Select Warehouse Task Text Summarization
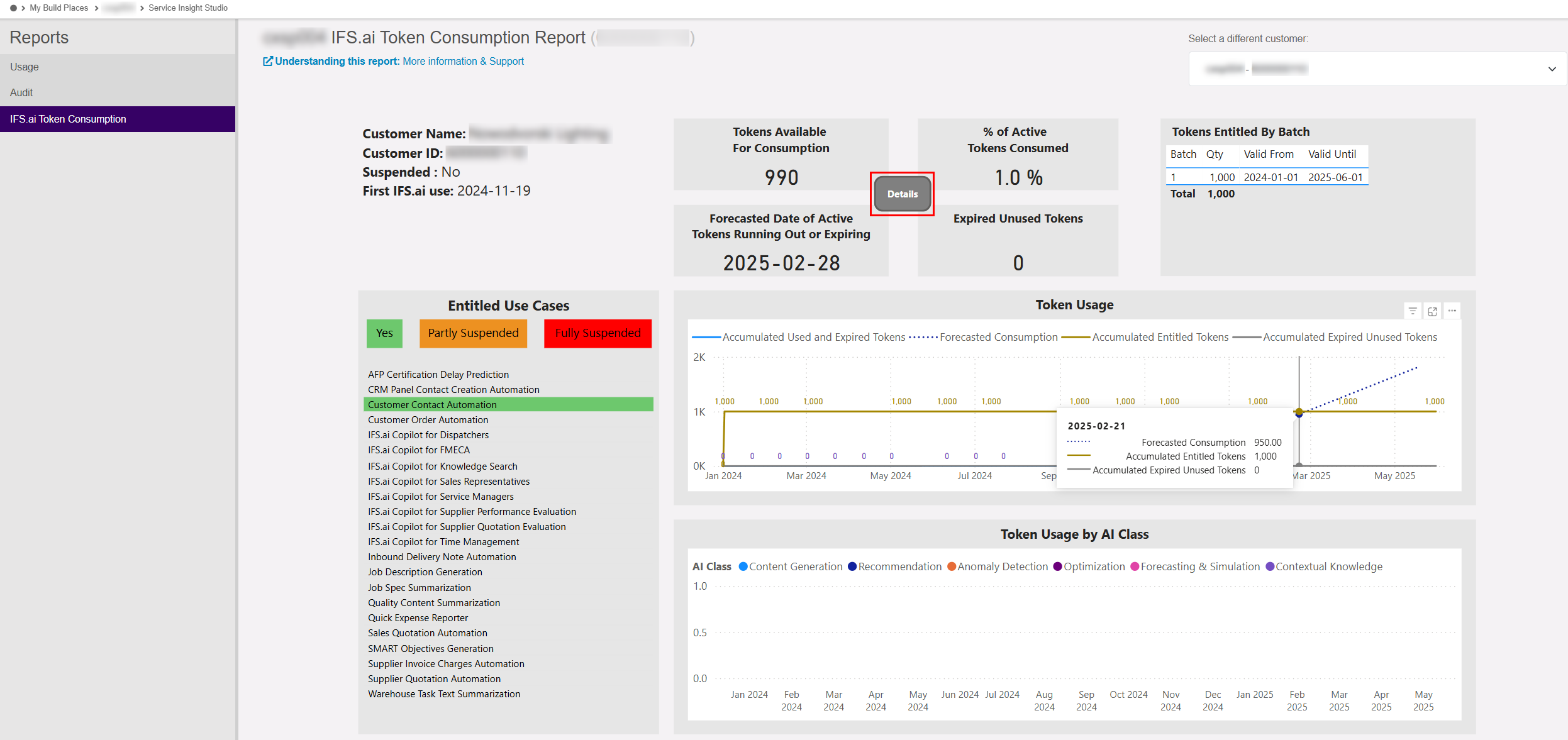The image size is (1568, 740). click(x=444, y=693)
